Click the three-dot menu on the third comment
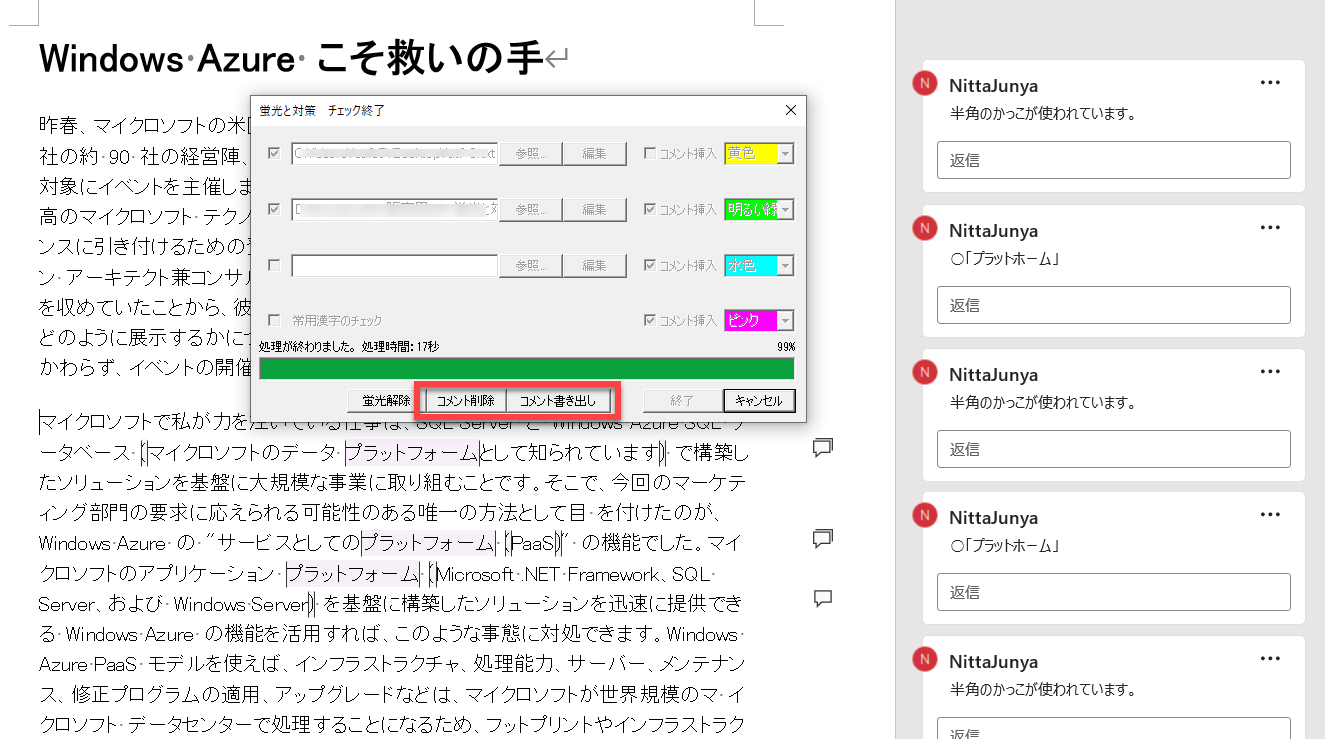The image size is (1325, 739). (1270, 372)
